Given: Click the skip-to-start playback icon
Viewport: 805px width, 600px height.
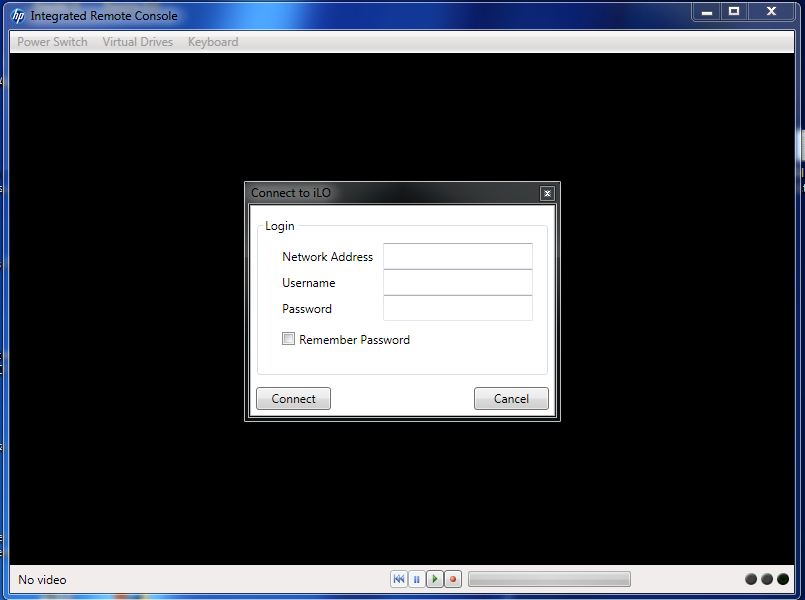Looking at the screenshot, I should pyautogui.click(x=398, y=579).
